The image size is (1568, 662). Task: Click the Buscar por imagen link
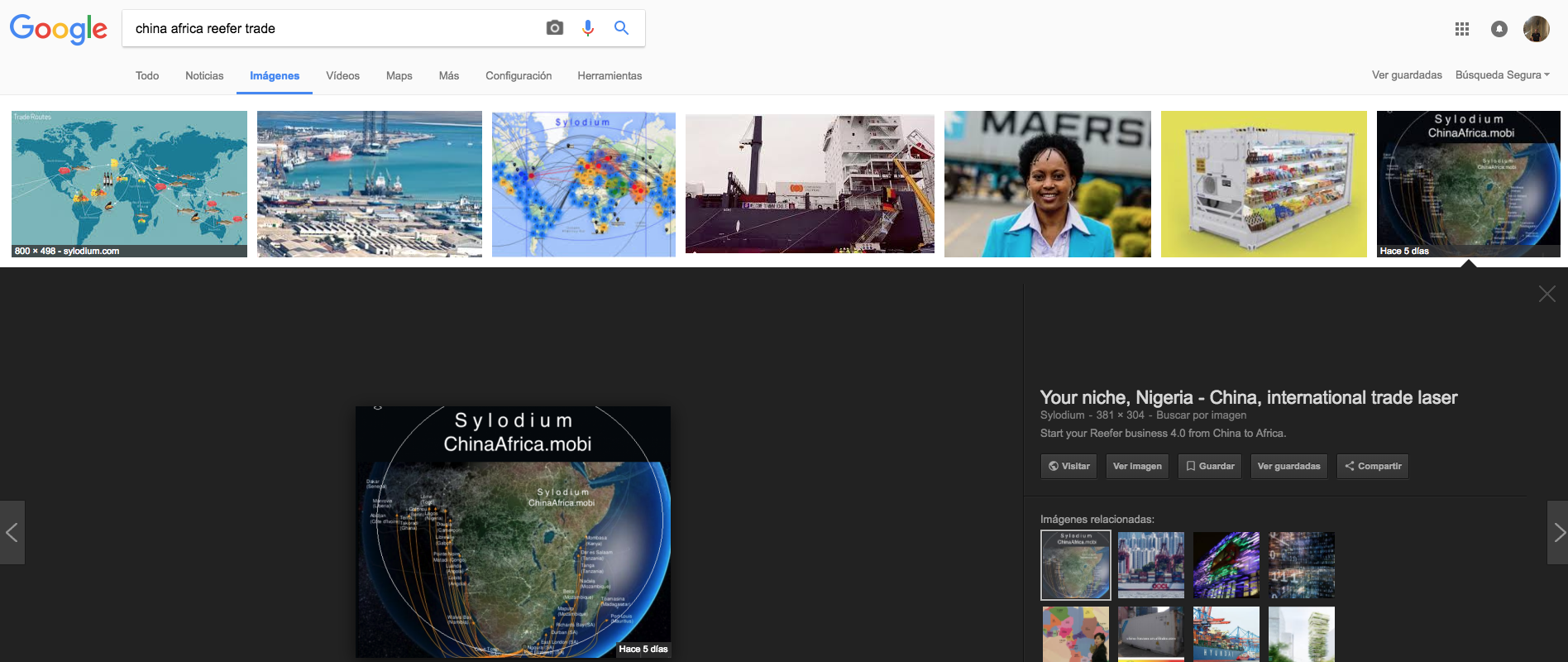tap(1201, 415)
